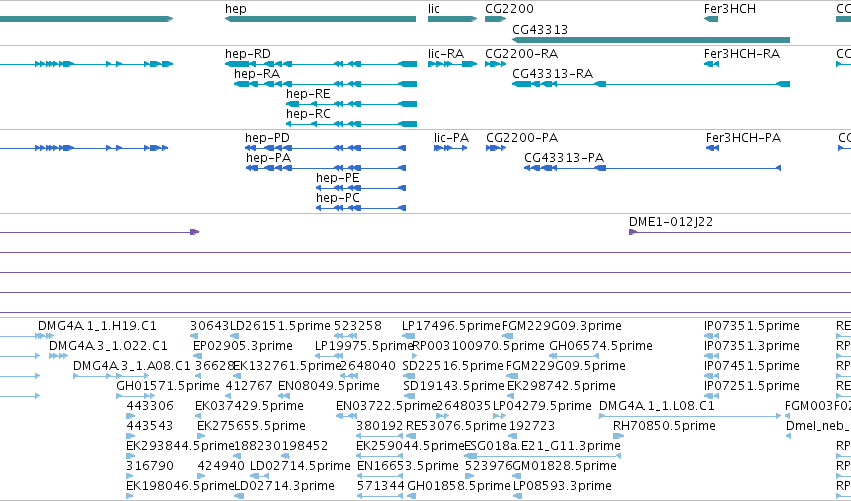Screen dimensions: 851x501
Task: Click the LD02714.5prime label
Action: (300, 466)
